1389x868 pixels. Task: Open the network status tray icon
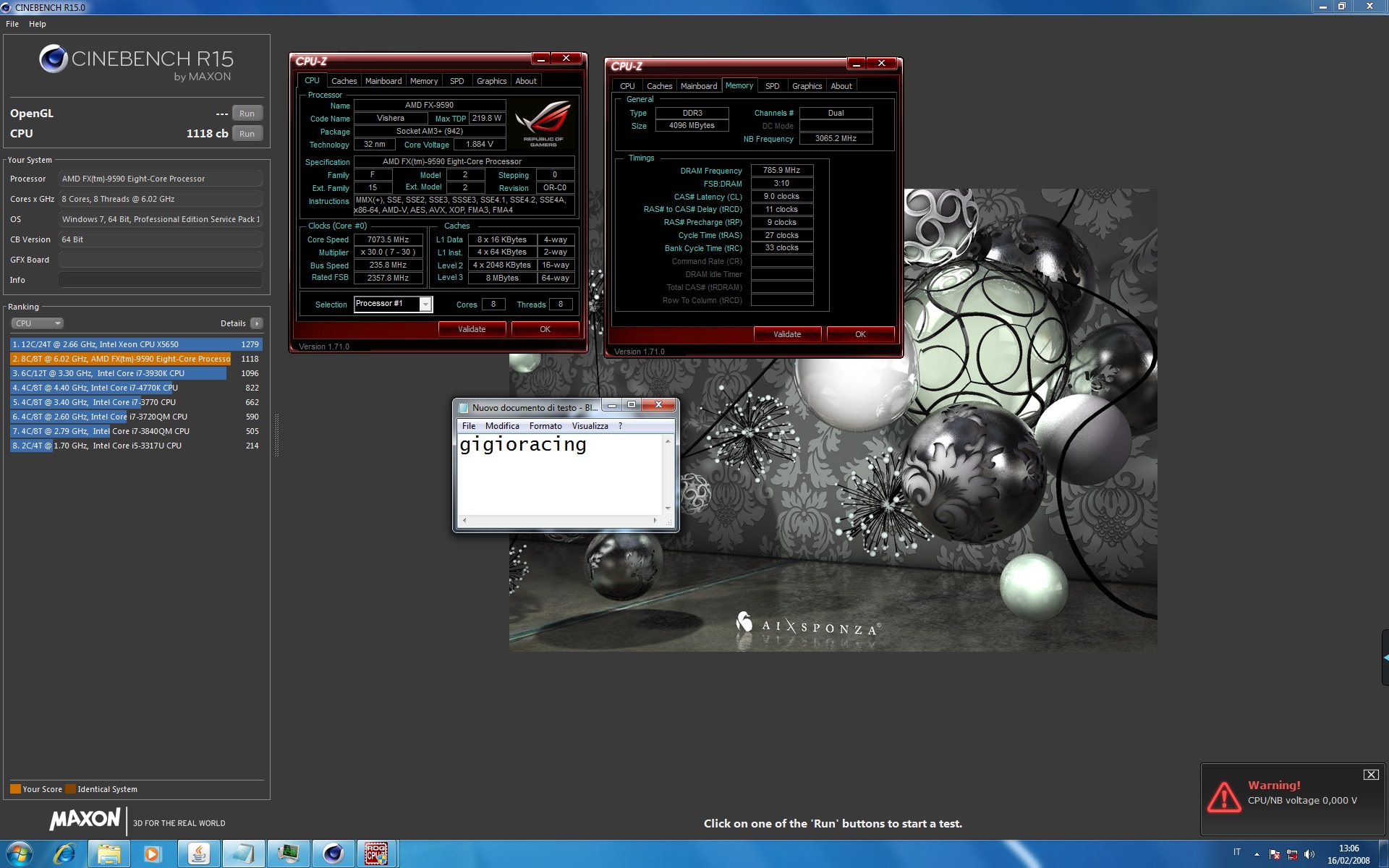(x=1292, y=854)
